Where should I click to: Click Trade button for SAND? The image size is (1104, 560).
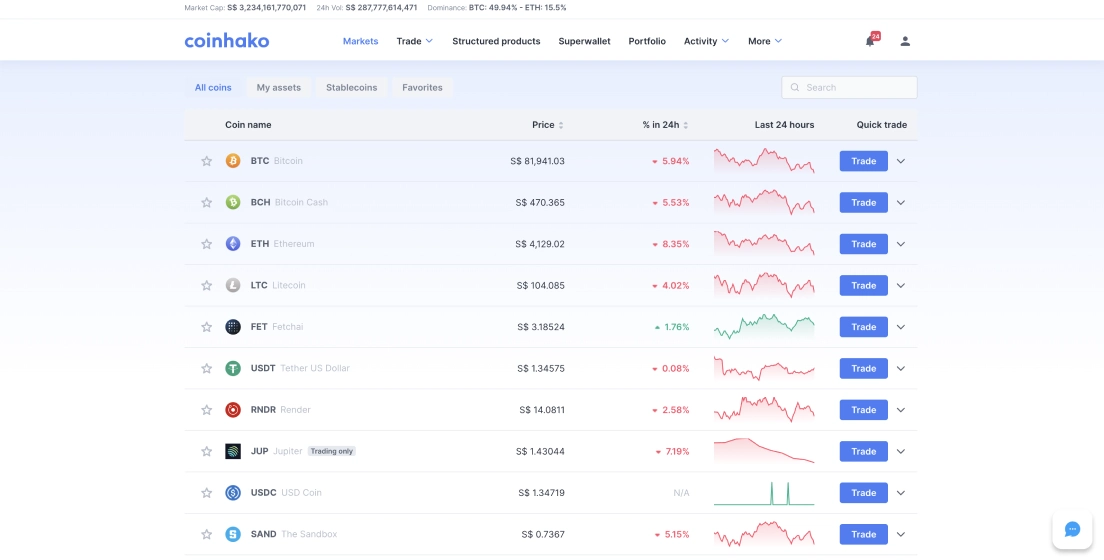(x=863, y=535)
